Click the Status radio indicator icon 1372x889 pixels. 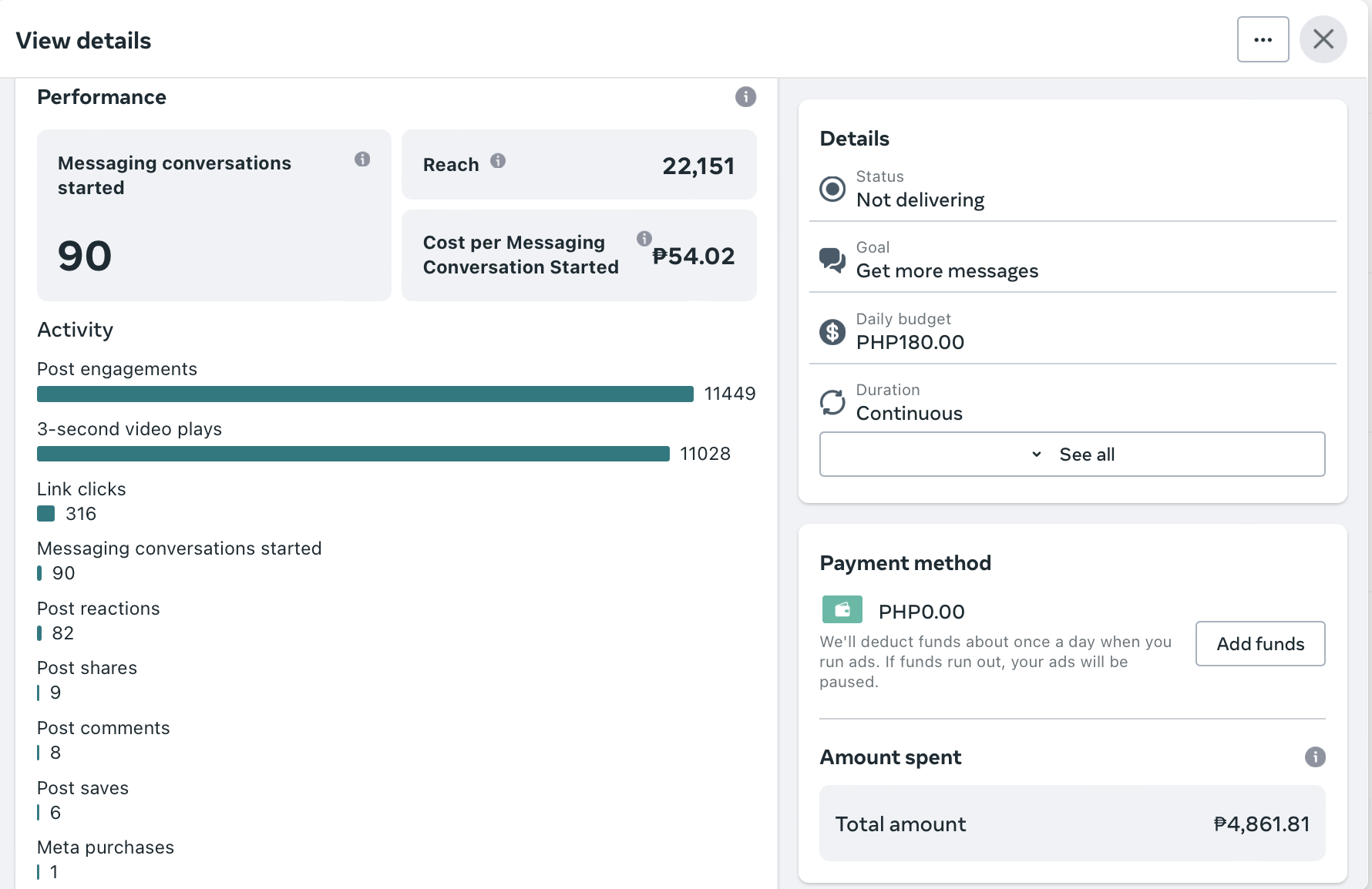point(832,189)
